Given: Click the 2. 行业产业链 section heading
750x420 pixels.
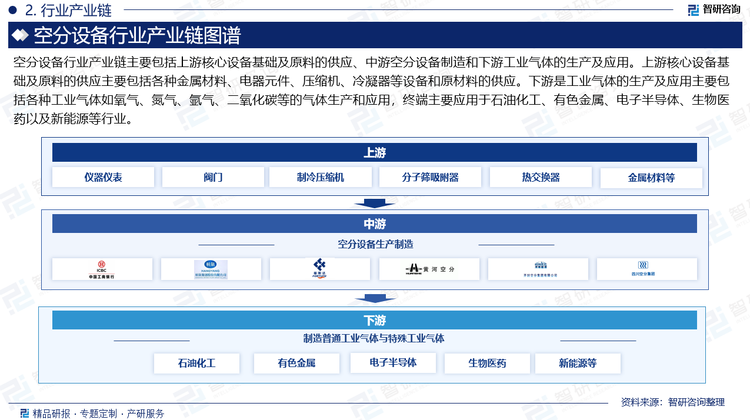Looking at the screenshot, I should point(68,10).
